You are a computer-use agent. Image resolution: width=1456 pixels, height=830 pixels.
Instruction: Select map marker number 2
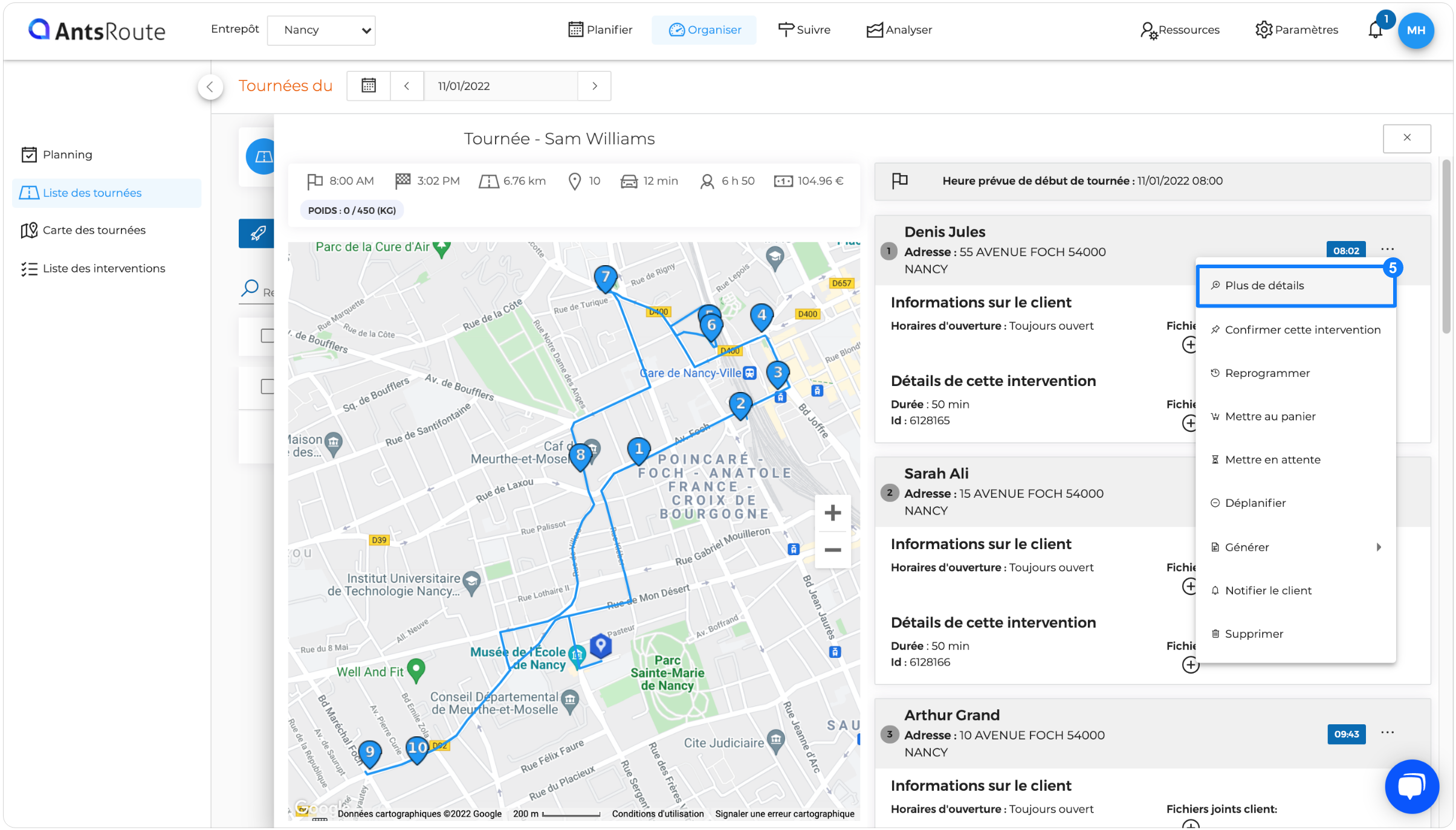click(740, 405)
